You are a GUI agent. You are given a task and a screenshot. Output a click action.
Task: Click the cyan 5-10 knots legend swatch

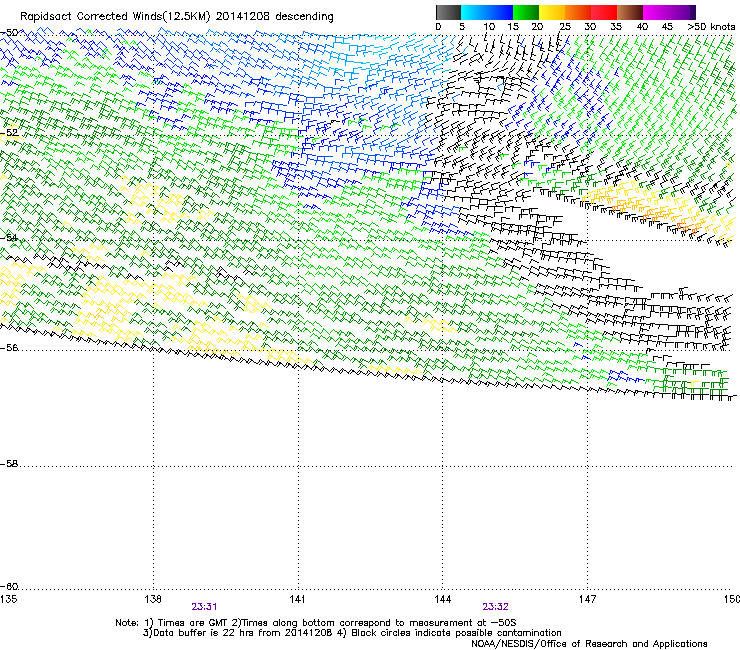tap(474, 12)
